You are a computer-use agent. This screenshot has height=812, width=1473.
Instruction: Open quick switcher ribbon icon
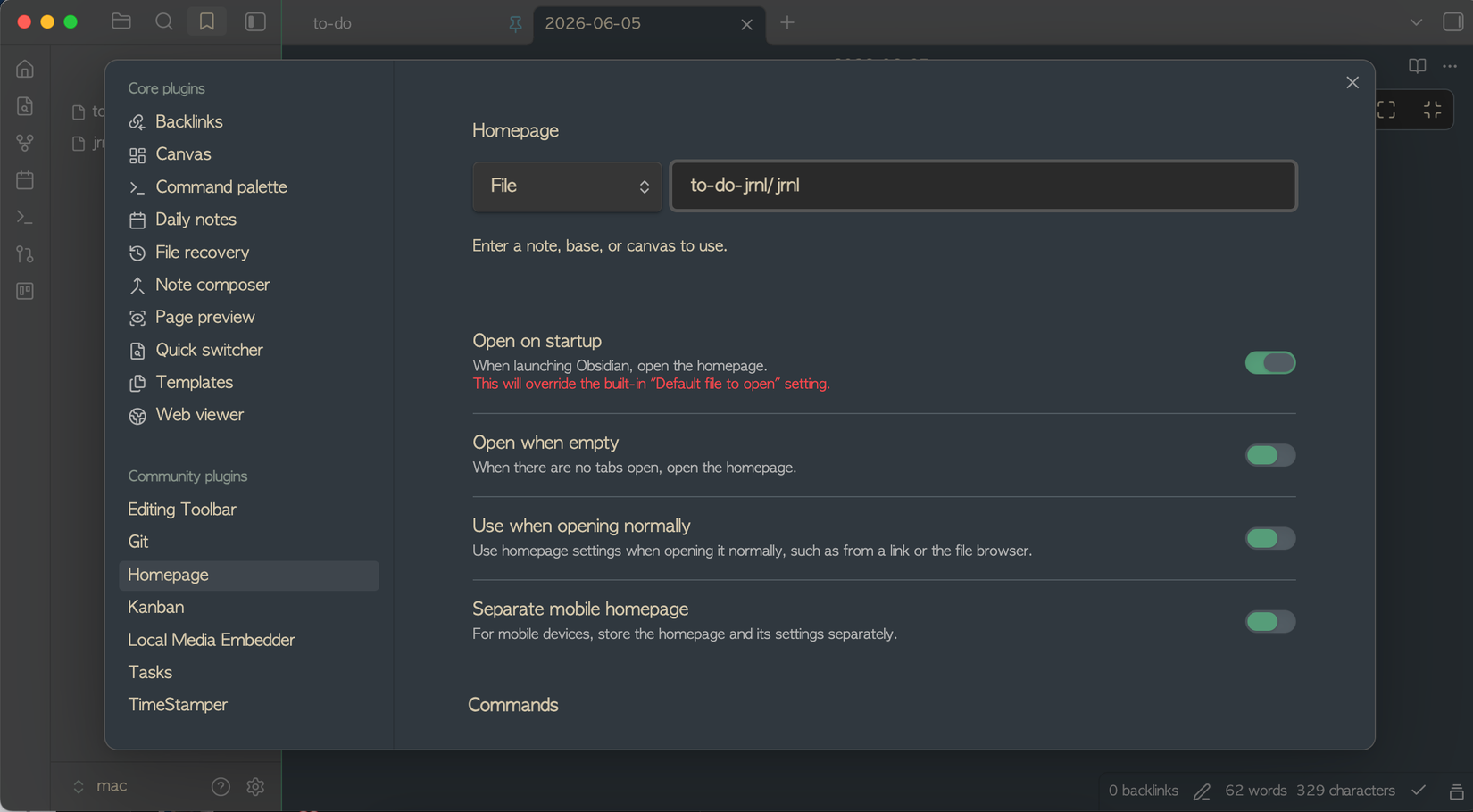(25, 106)
